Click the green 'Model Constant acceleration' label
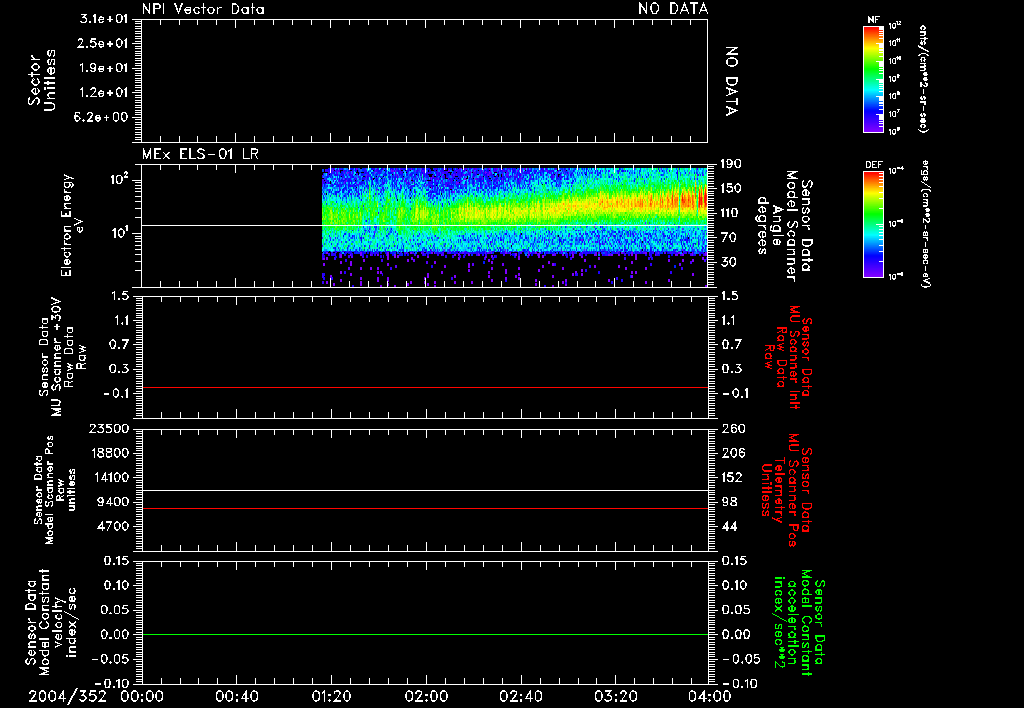The image size is (1024, 708). [800, 622]
